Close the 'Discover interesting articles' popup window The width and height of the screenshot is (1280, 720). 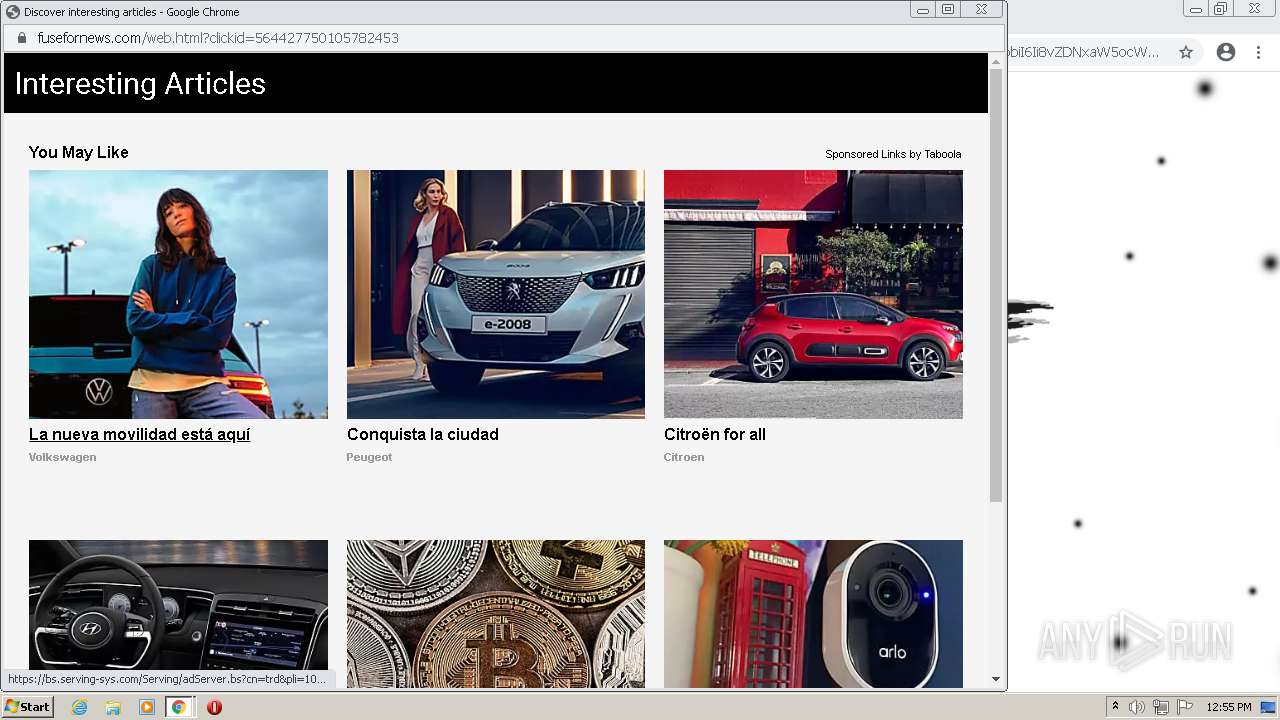click(x=982, y=10)
